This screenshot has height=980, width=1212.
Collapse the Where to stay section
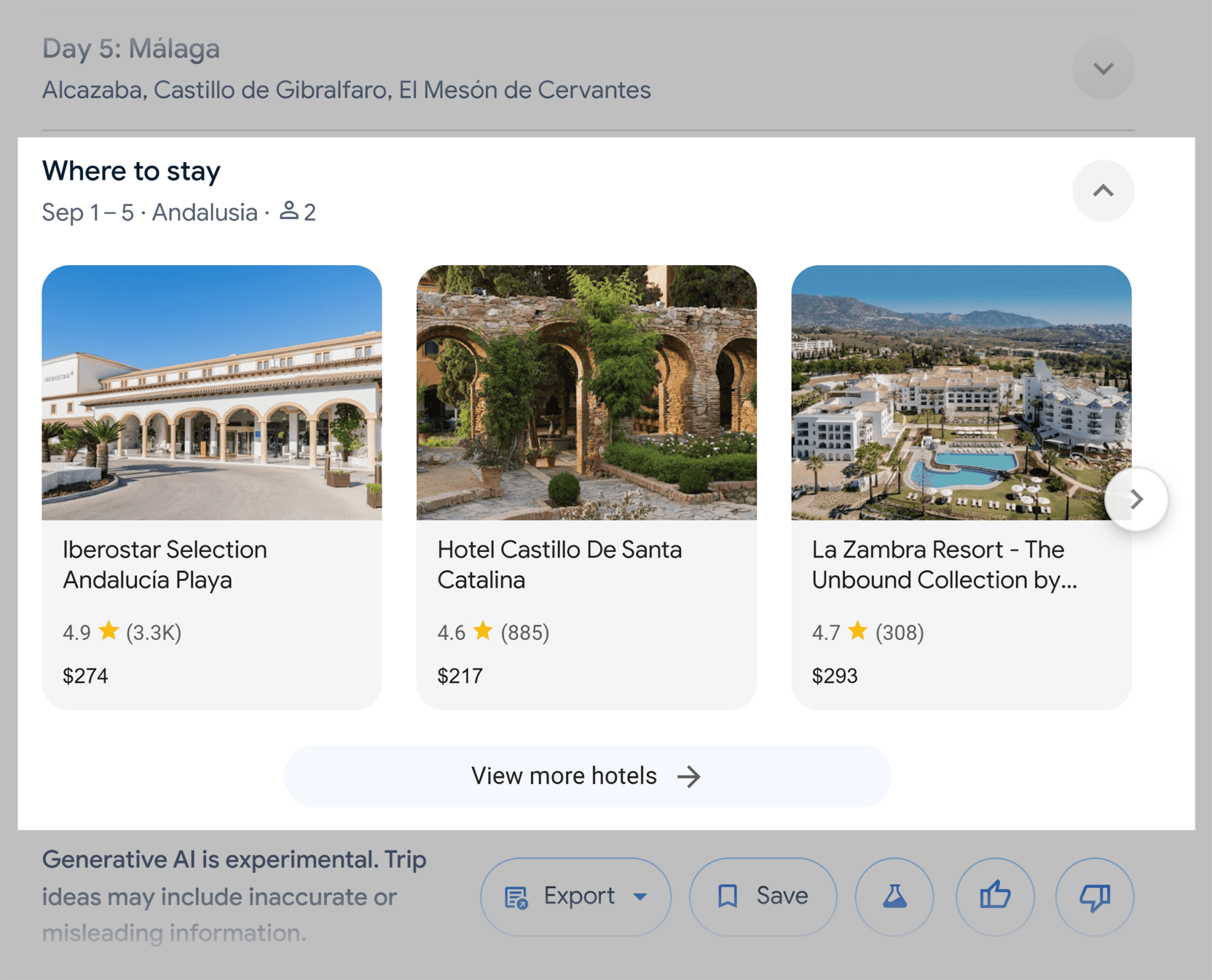(x=1103, y=191)
